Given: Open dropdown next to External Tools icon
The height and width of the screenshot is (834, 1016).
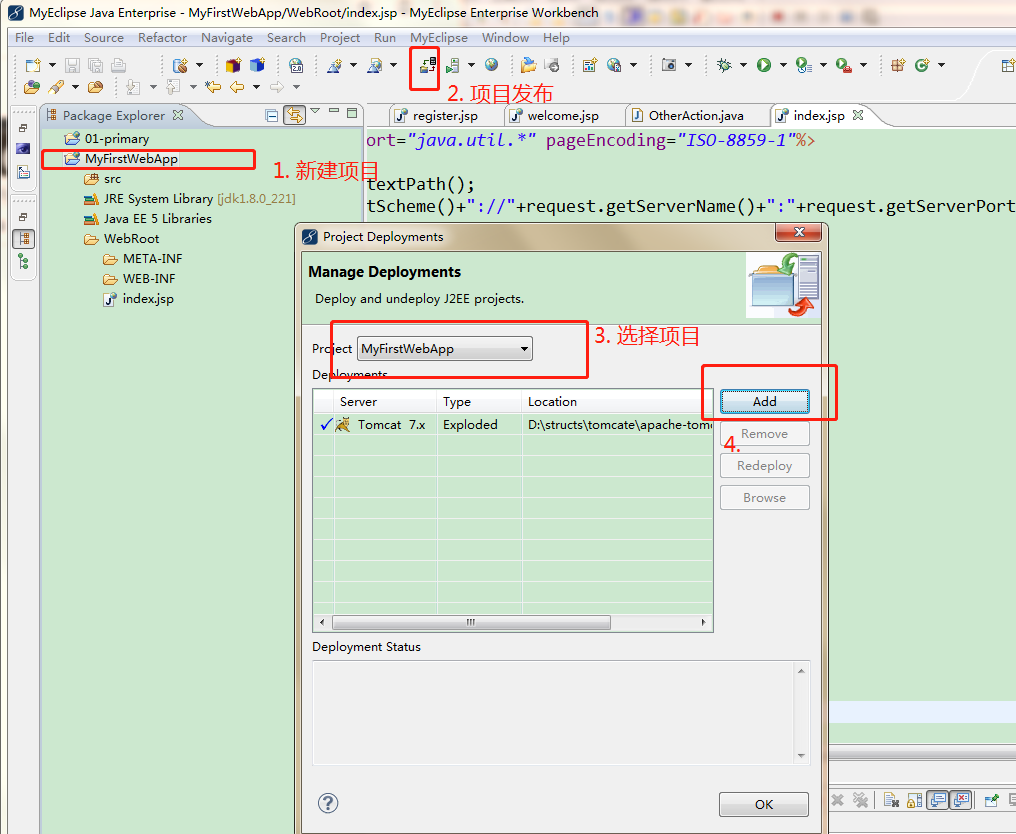Looking at the screenshot, I should click(863, 65).
